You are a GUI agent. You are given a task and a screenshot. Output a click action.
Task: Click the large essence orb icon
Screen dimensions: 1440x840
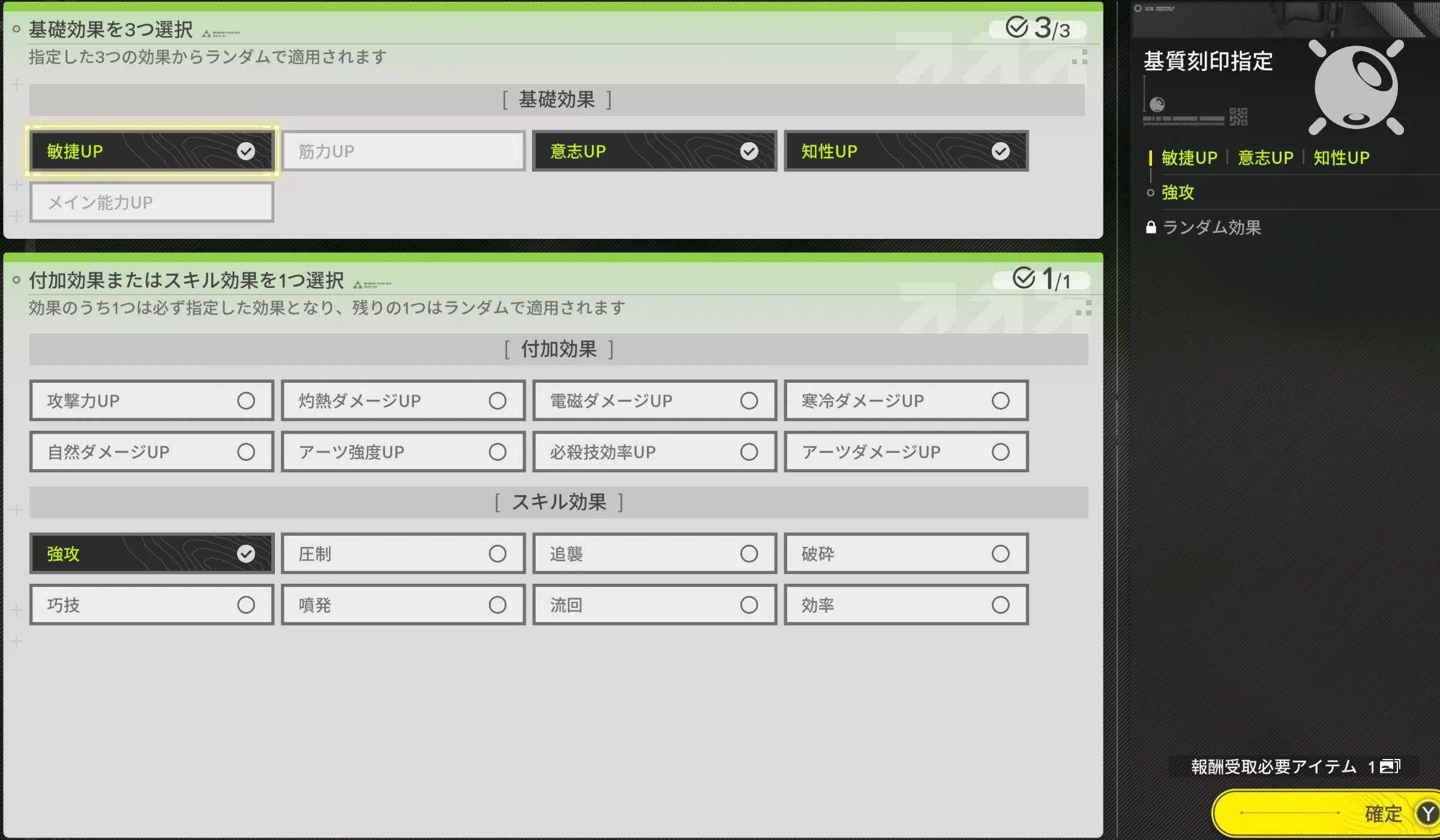point(1356,87)
